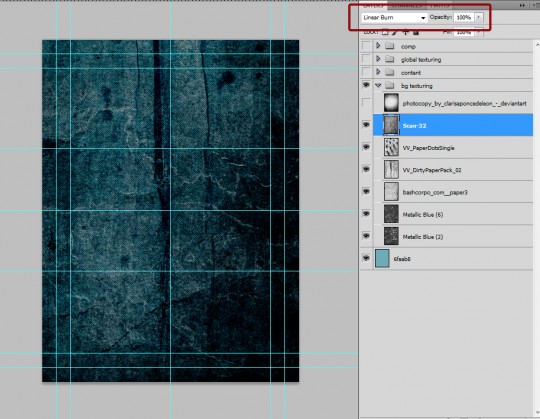The height and width of the screenshot is (419, 540).
Task: Expand the global texturing group triangle
Action: 378,59
